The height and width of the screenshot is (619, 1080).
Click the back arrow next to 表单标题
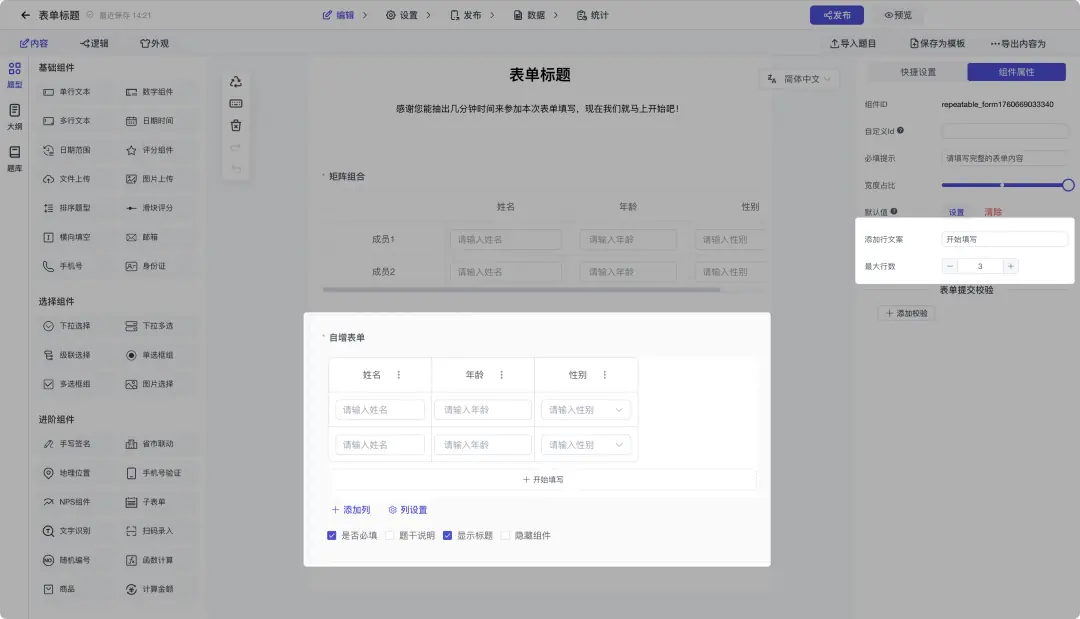click(x=25, y=15)
